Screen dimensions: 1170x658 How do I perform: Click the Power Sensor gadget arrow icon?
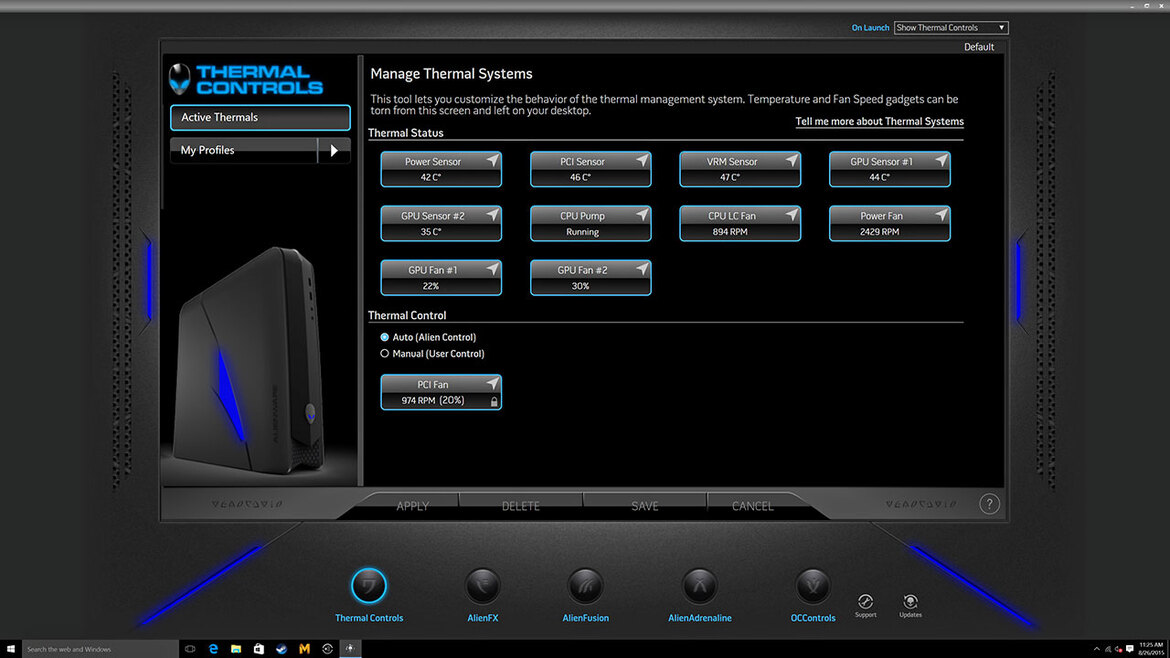click(492, 160)
